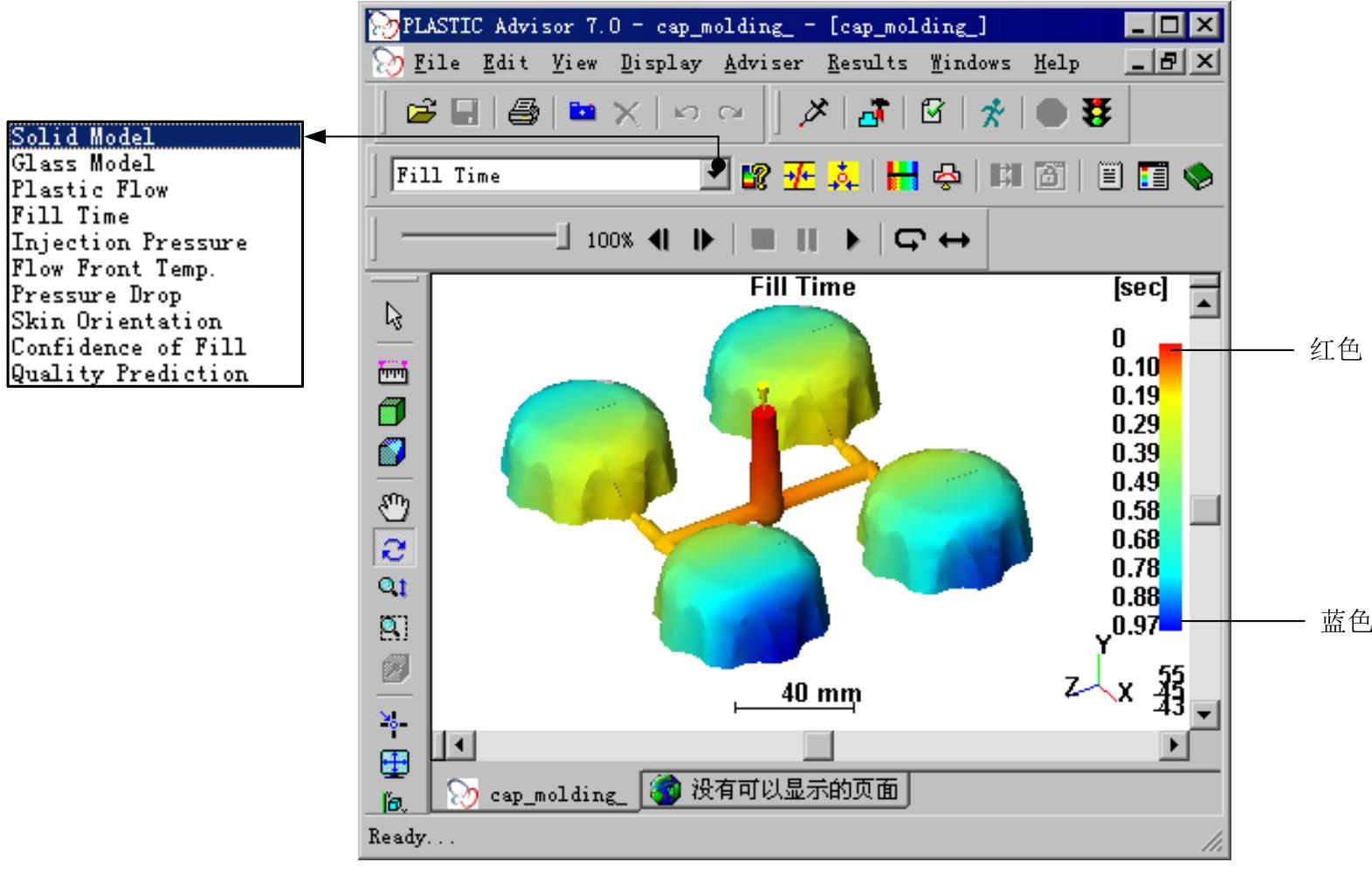Screen dimensions: 1372x869
Task: Open the View menu
Action: (574, 63)
